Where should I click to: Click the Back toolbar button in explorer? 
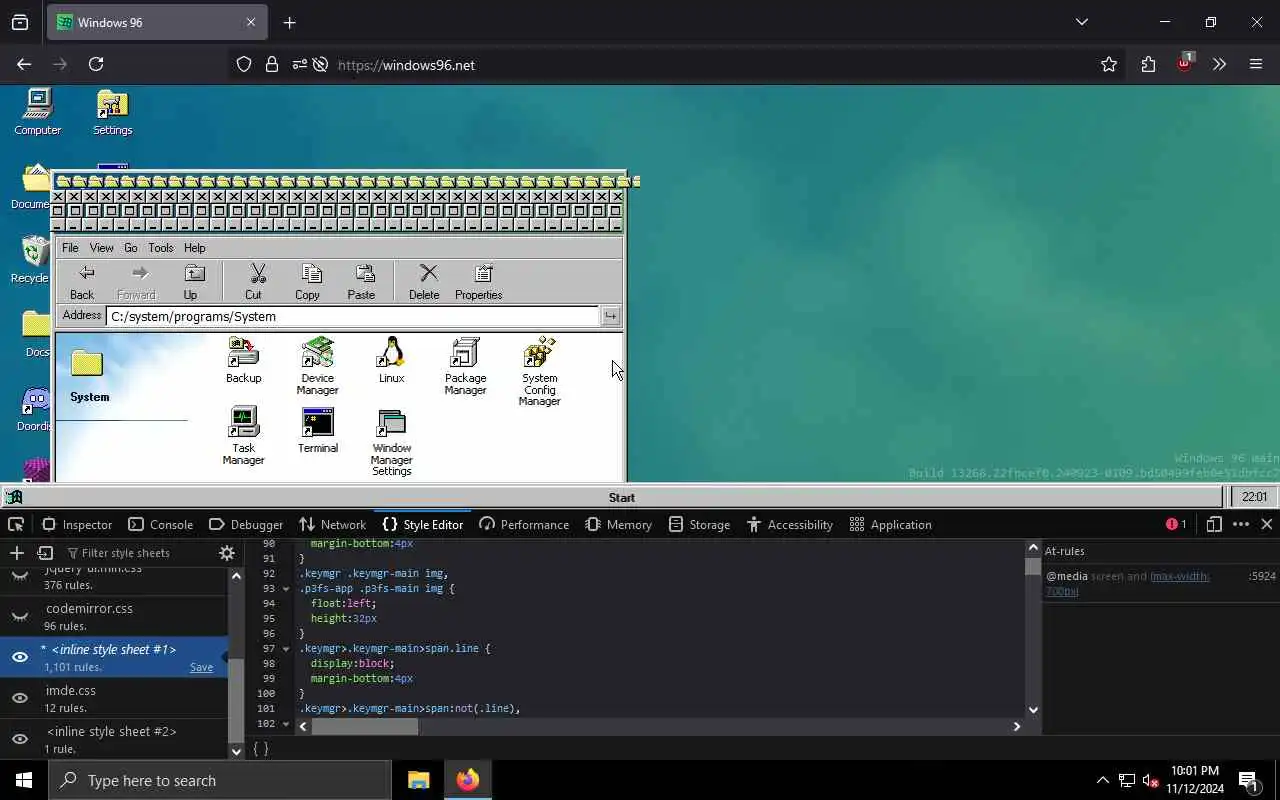click(x=82, y=282)
